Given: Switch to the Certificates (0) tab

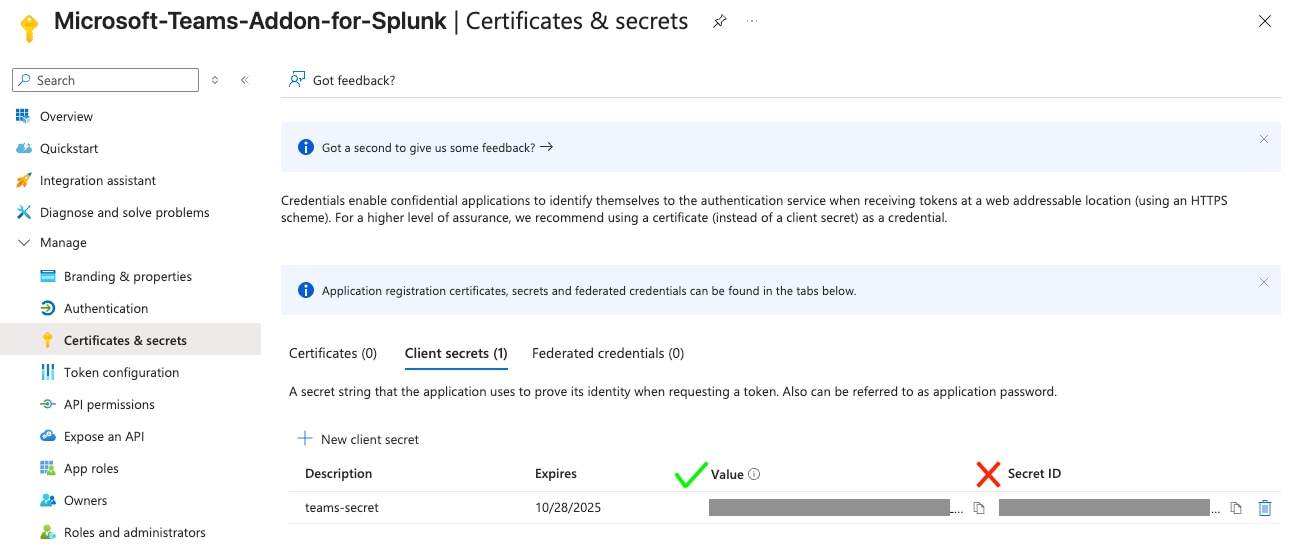Looking at the screenshot, I should click(x=333, y=353).
